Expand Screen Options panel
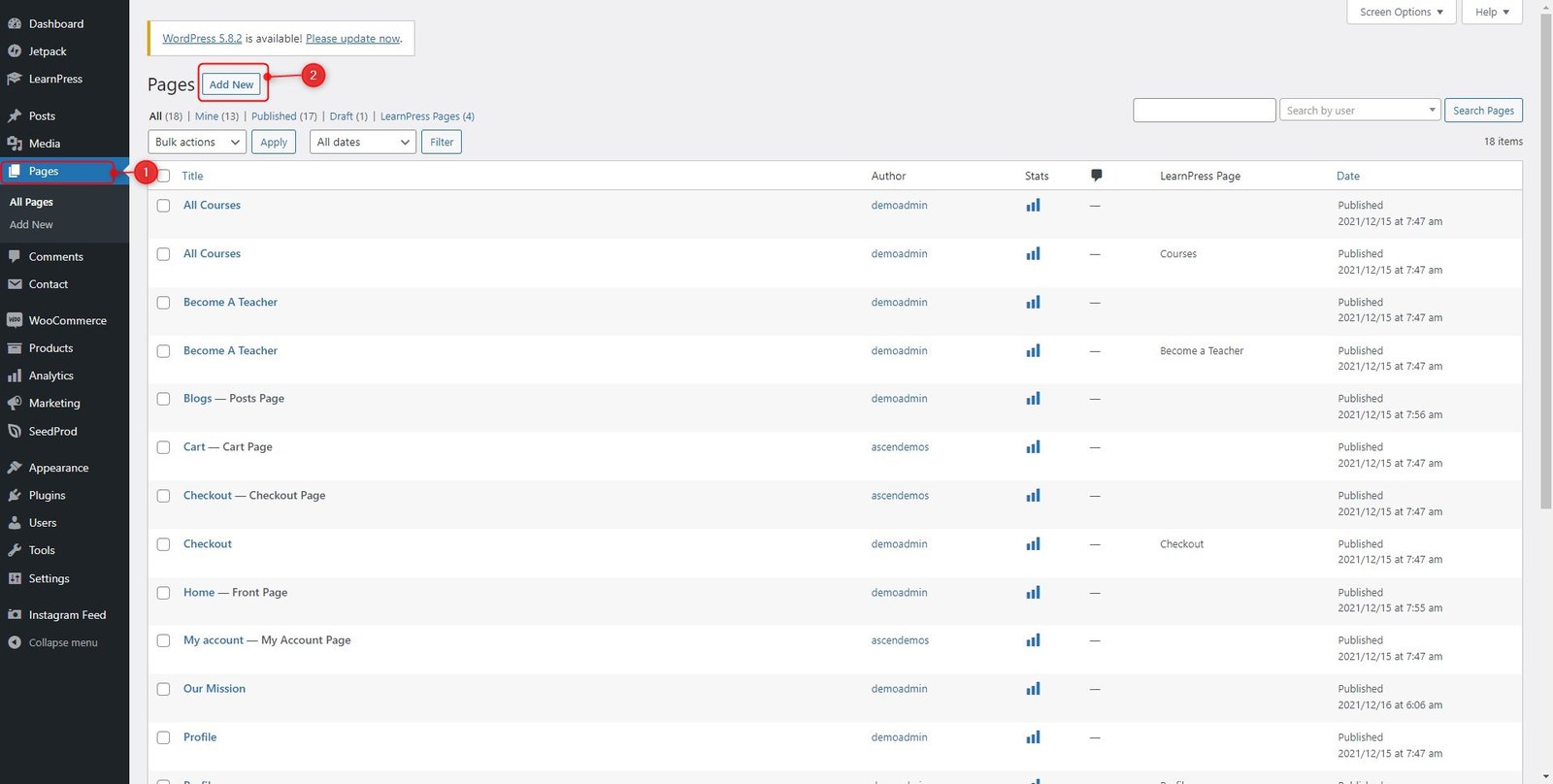Screen dimensions: 1553x784 coord(1401,12)
